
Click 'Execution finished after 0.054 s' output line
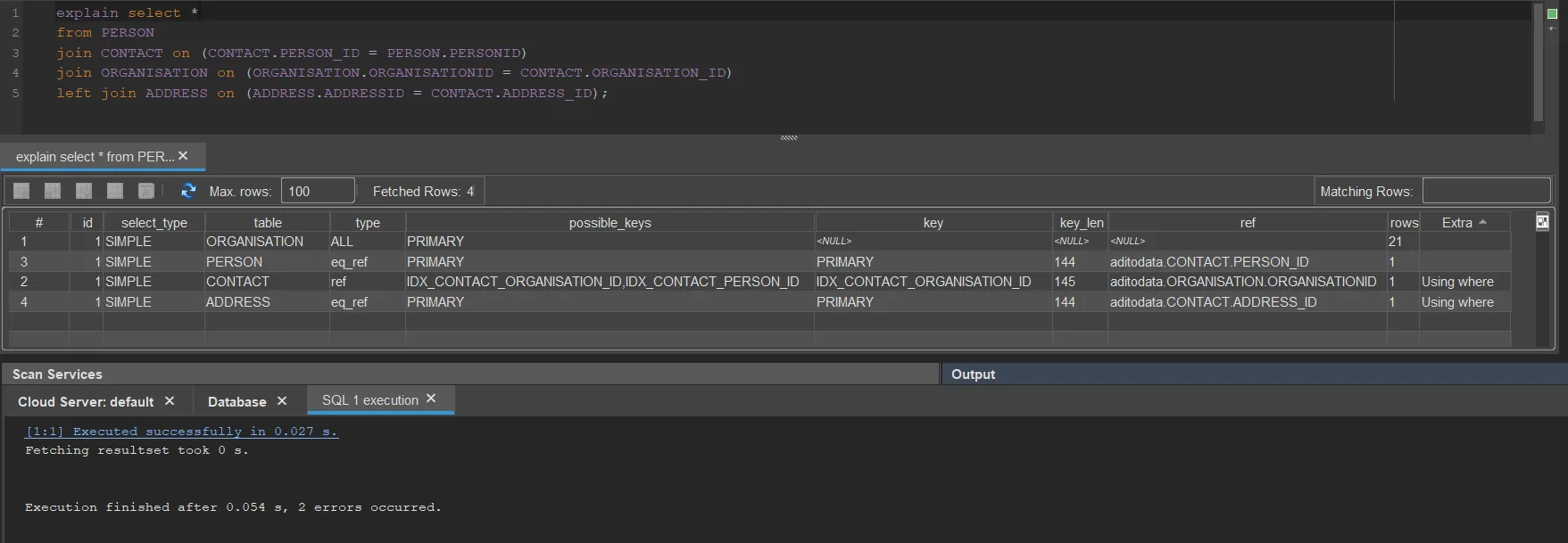coord(233,507)
